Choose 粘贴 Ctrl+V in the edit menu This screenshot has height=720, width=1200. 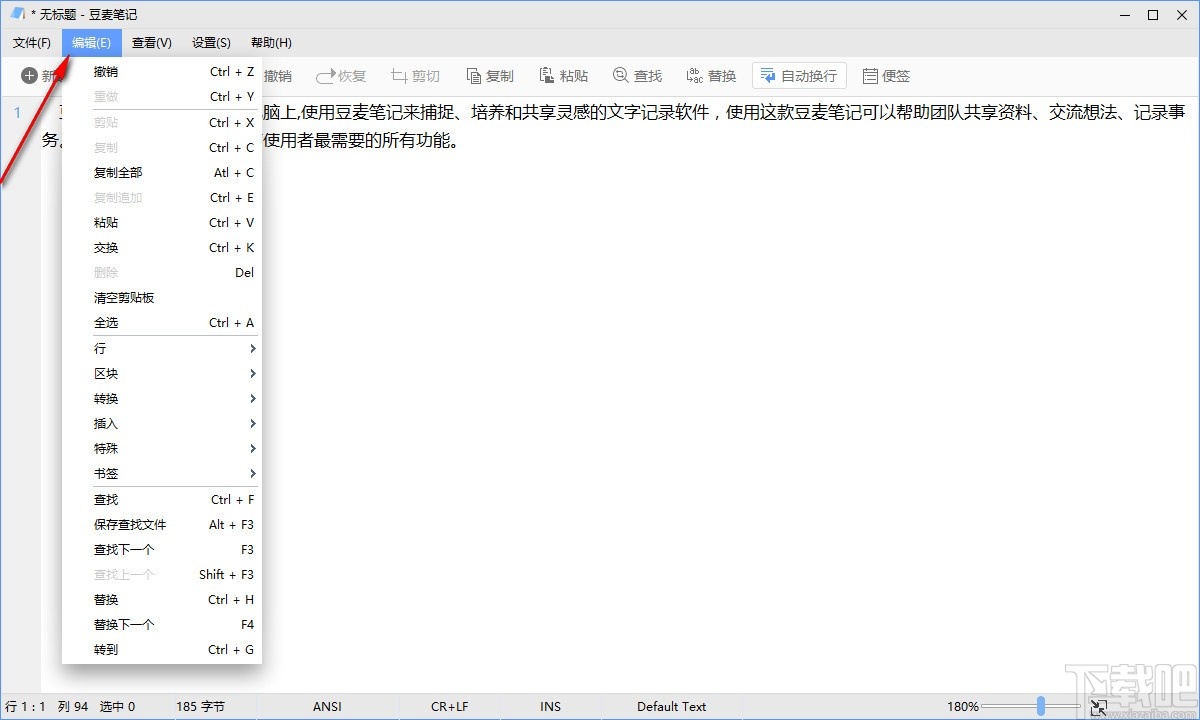click(162, 222)
